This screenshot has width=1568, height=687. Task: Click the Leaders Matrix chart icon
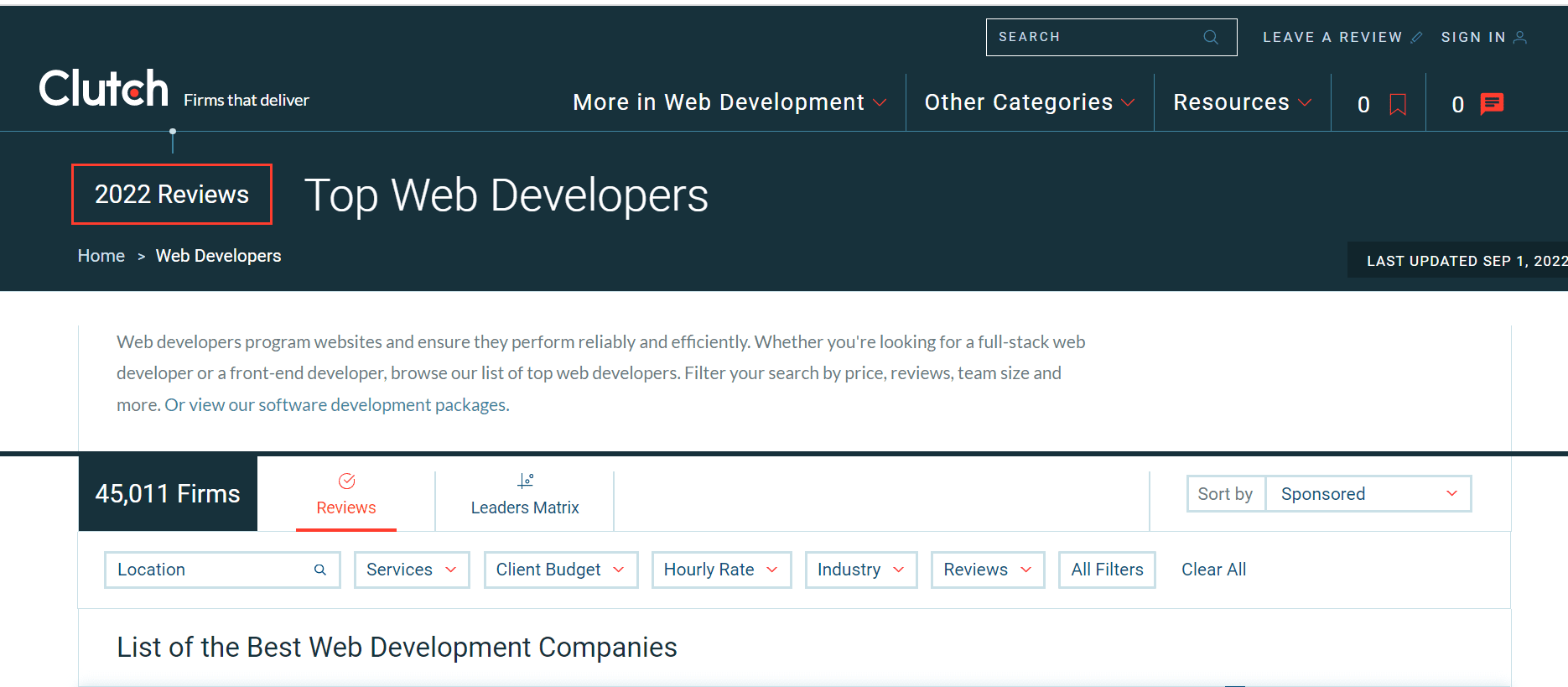tap(525, 481)
